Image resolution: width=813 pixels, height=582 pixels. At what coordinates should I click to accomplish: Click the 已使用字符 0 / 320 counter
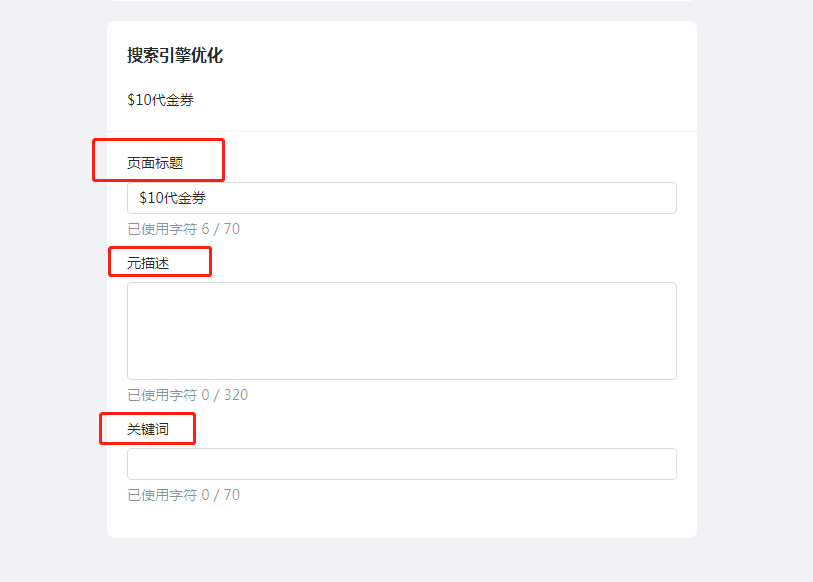click(188, 395)
